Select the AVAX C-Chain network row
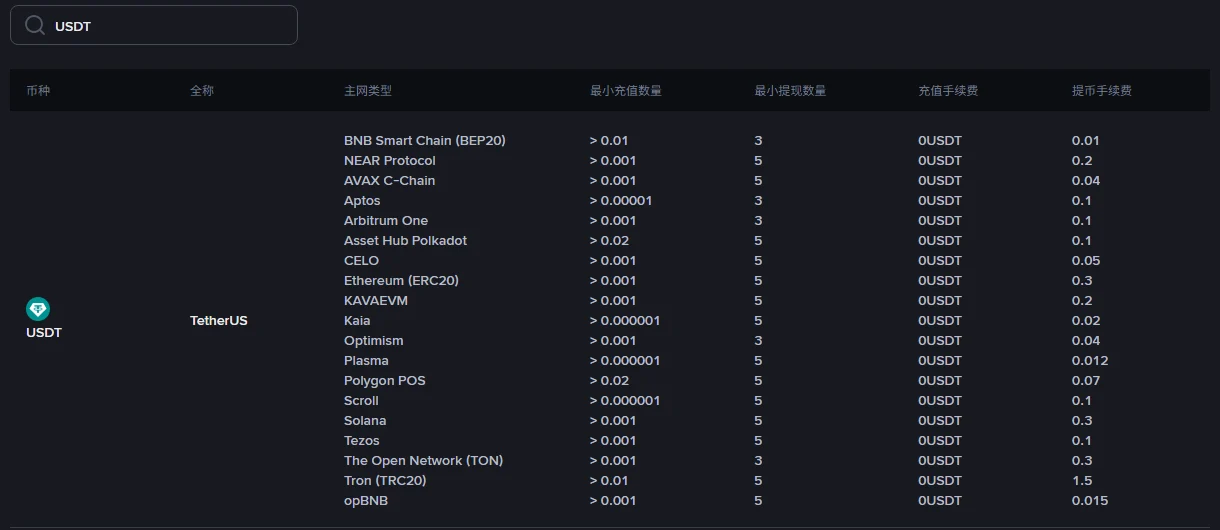This screenshot has width=1220, height=530. [390, 181]
